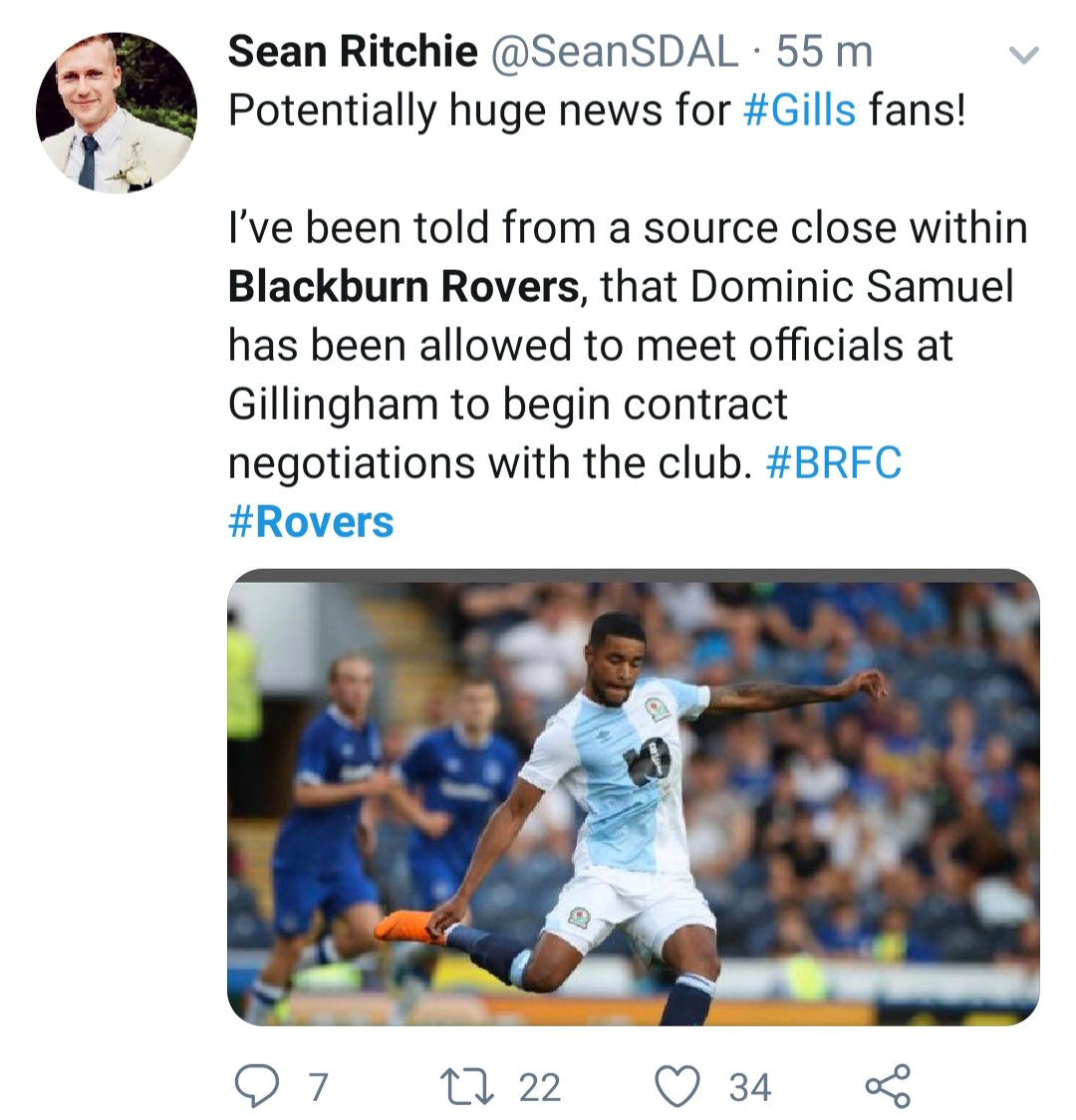This screenshot has width=1076, height=1120.
Task: Open the 55 m timestamp
Action: 825,52
